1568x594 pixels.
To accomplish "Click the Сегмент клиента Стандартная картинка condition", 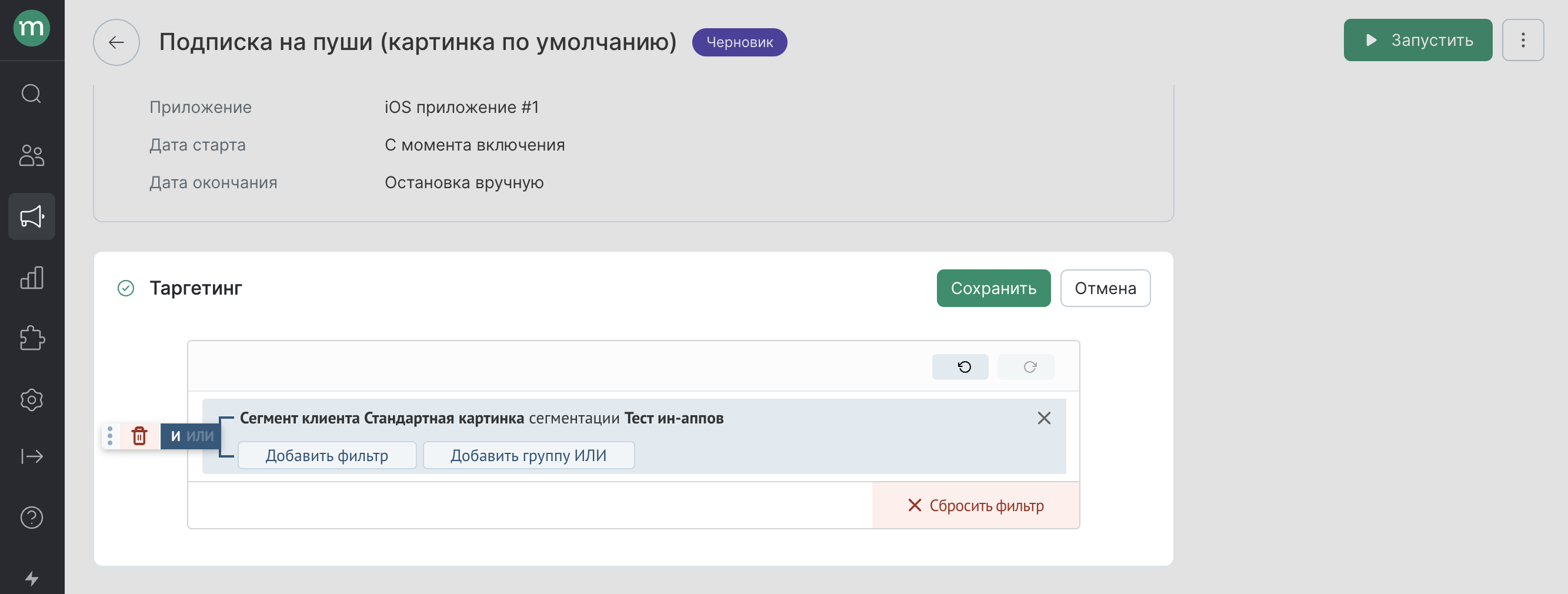I will click(x=482, y=418).
